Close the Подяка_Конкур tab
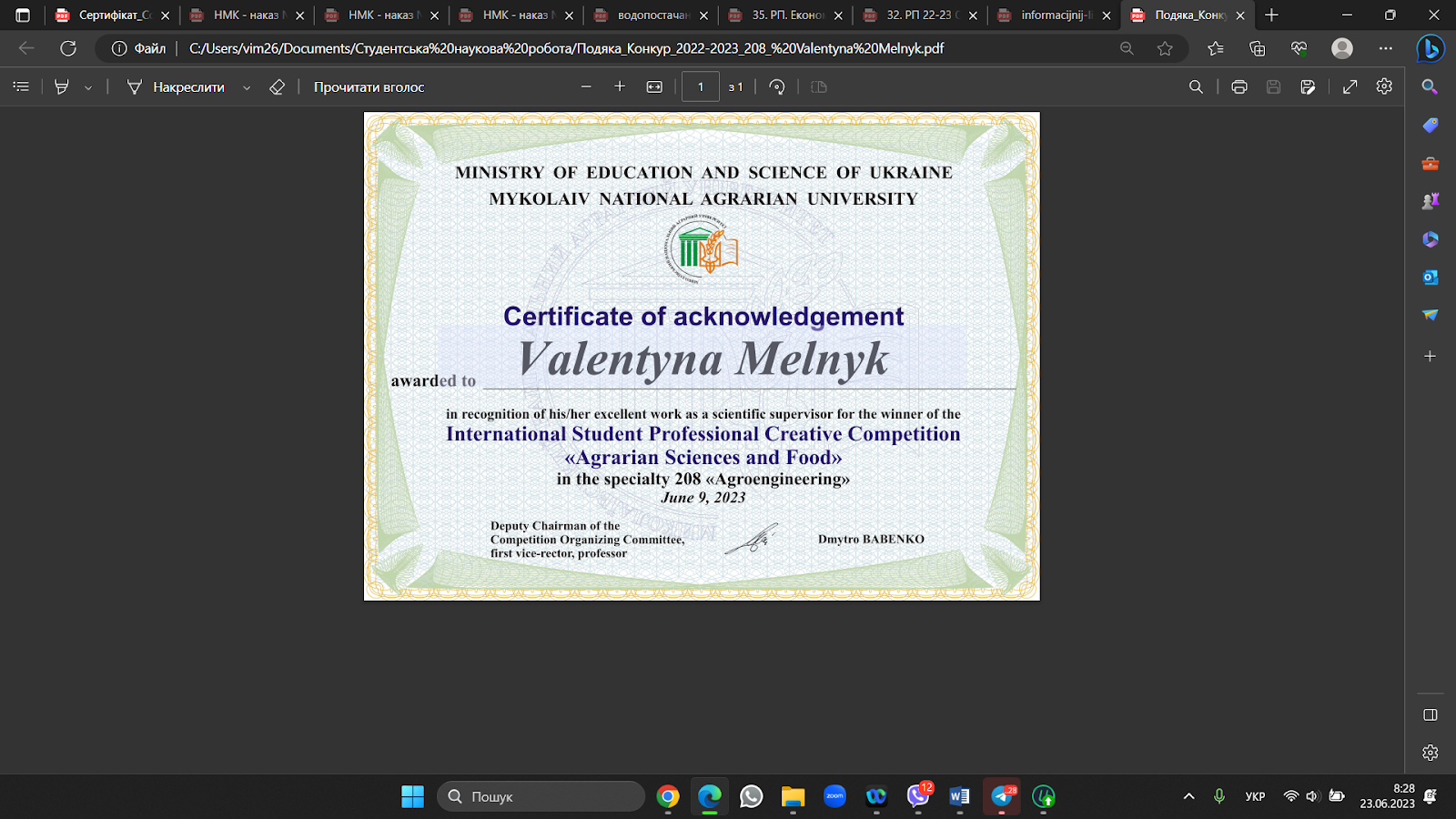 coord(1240,15)
